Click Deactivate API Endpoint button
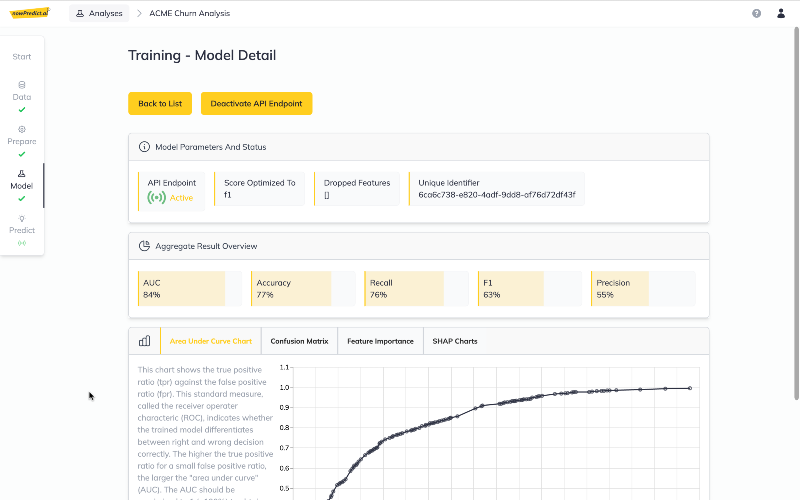Image resolution: width=800 pixels, height=500 pixels. pos(256,104)
